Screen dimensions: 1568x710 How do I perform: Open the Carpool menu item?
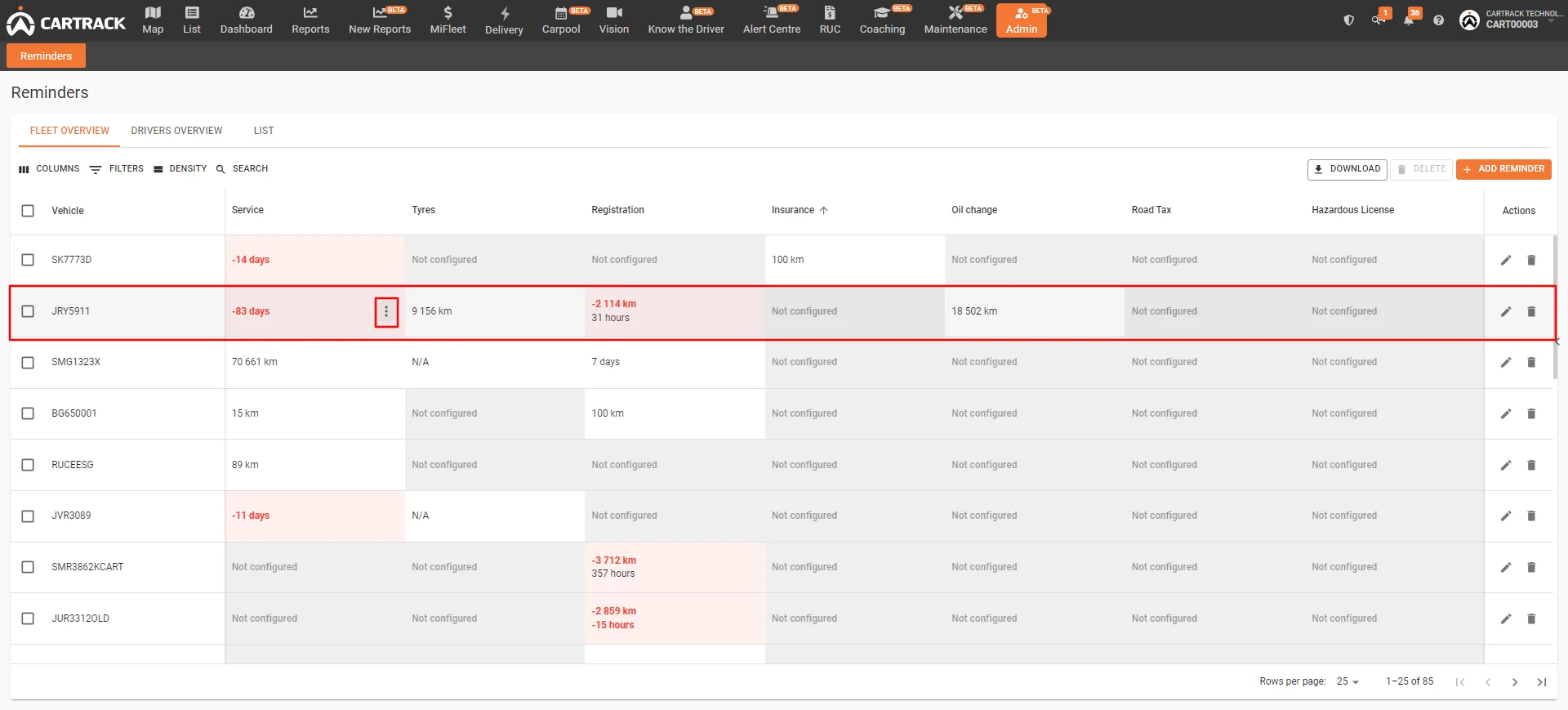tap(561, 20)
